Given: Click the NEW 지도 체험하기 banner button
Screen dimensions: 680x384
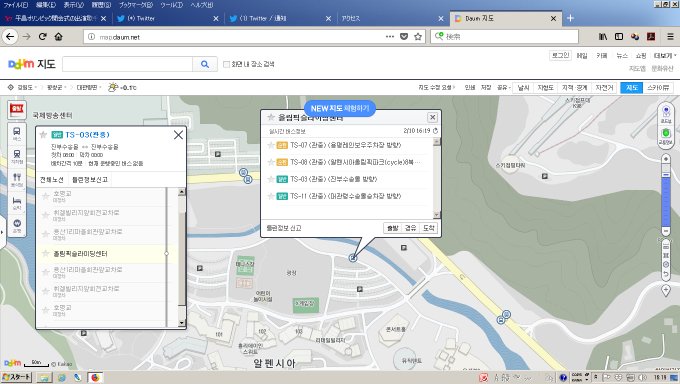Looking at the screenshot, I should (x=340, y=108).
